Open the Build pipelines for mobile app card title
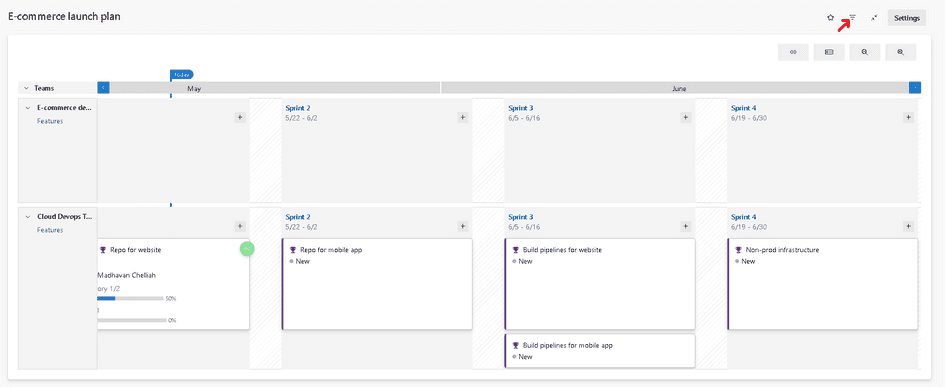Viewport: 945px width, 387px height. pyautogui.click(x=568, y=345)
